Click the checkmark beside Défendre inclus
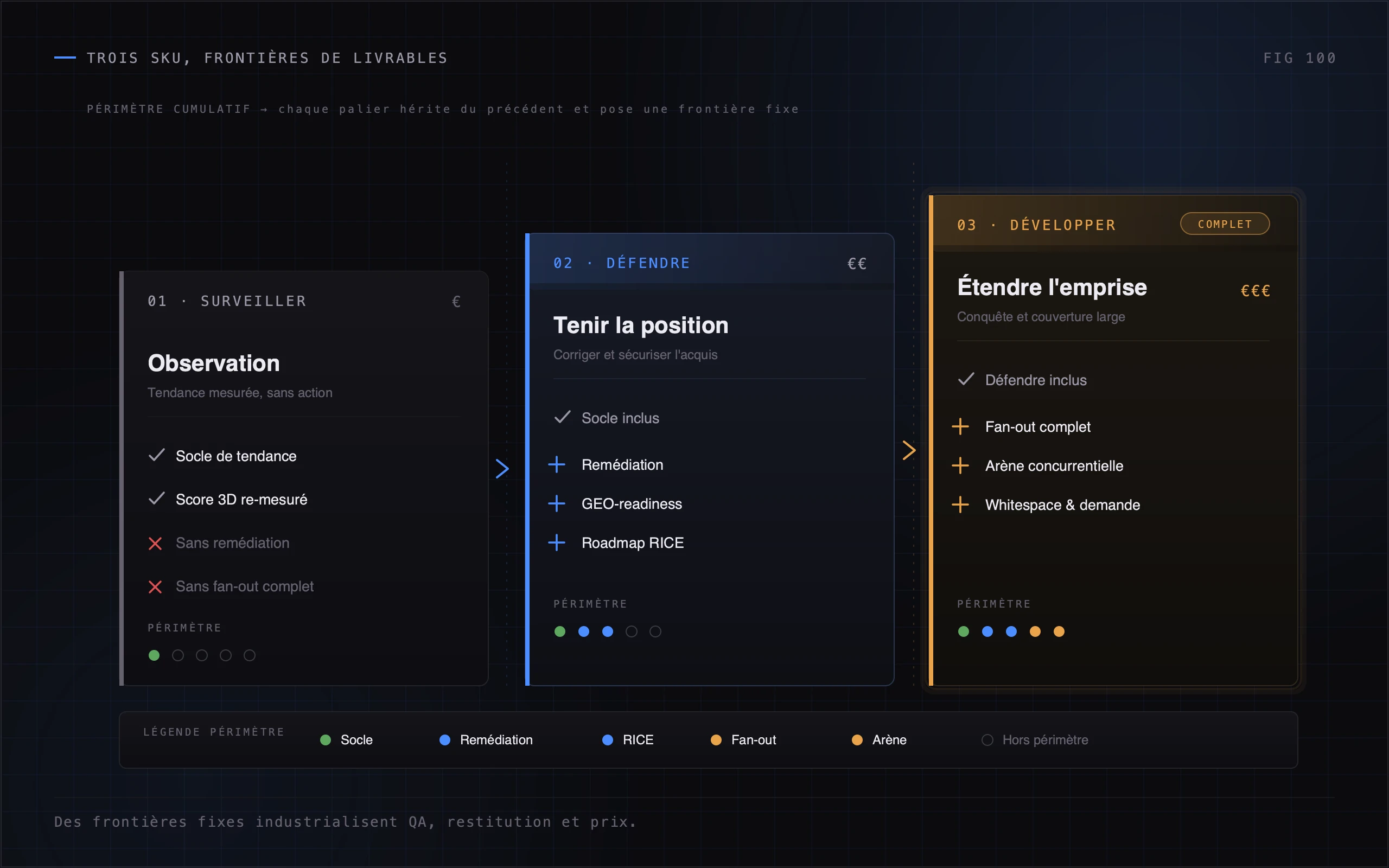 tap(966, 379)
